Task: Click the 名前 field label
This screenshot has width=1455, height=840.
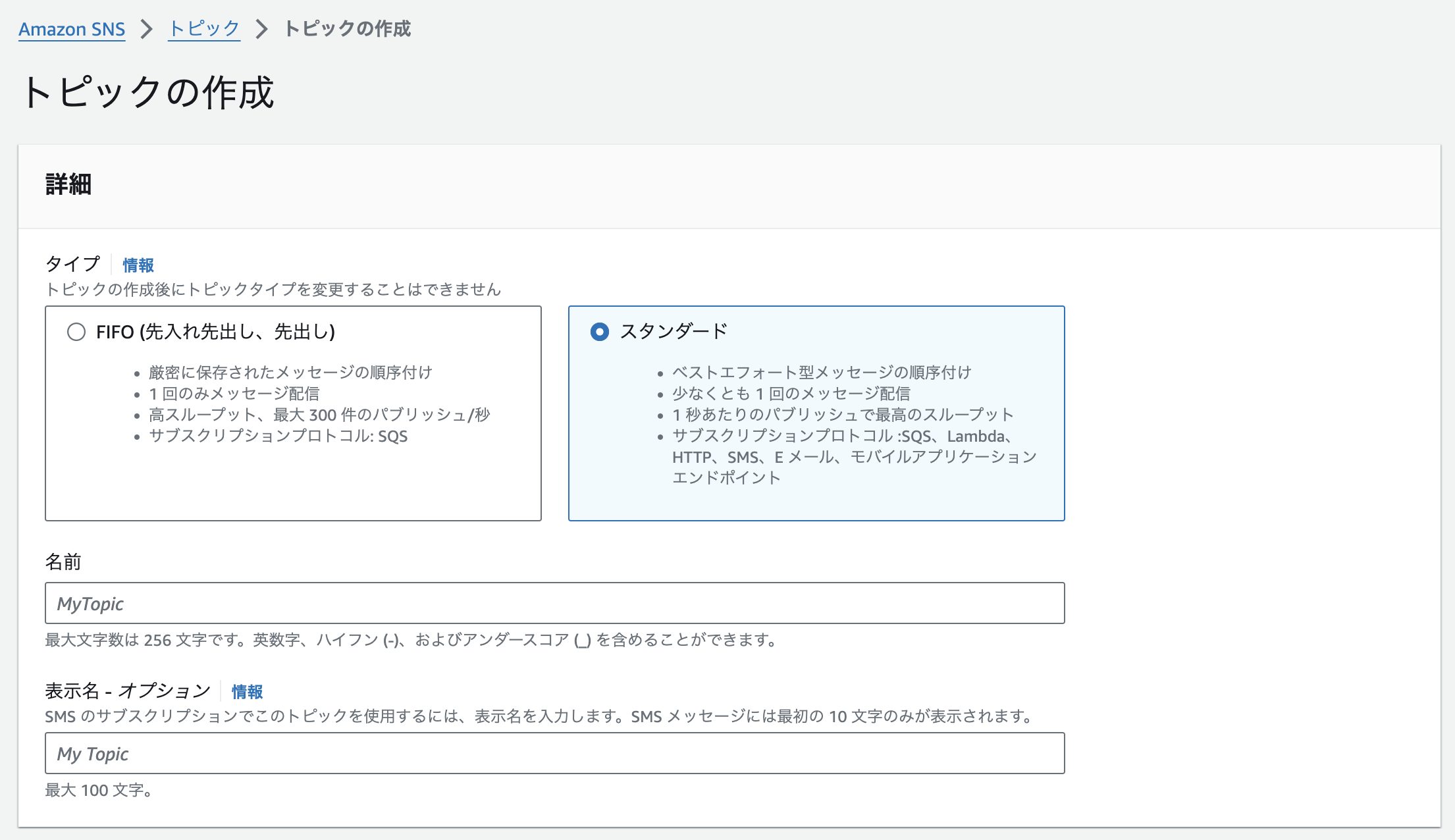Action: 63,562
